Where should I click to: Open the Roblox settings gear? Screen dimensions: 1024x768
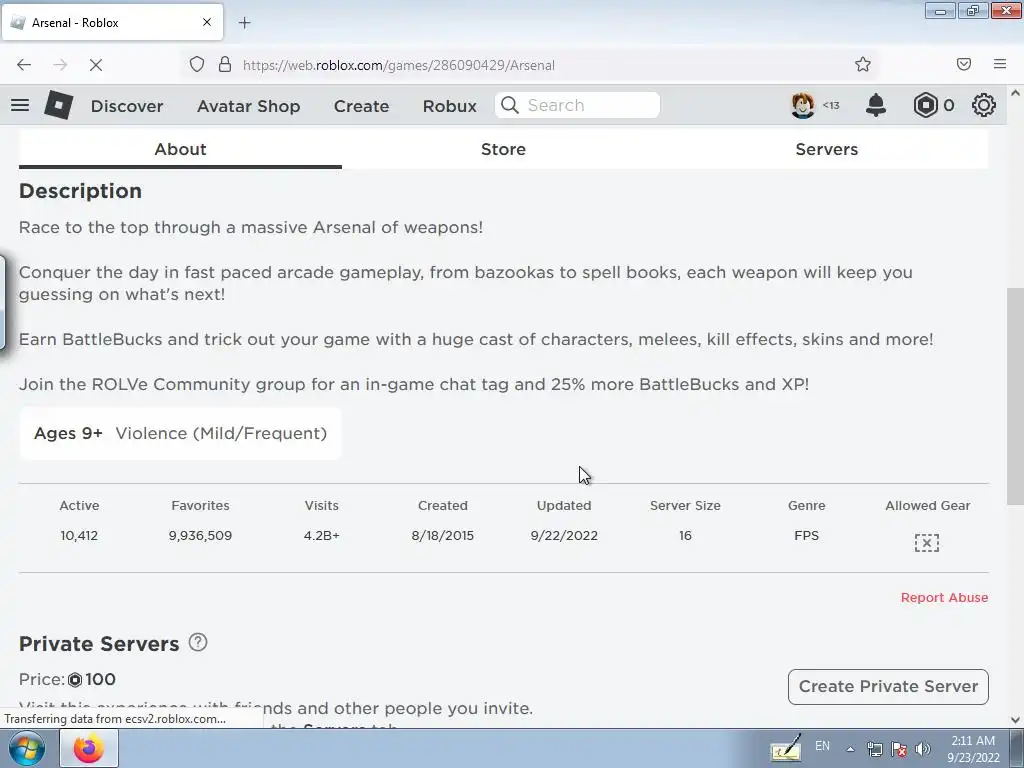coord(984,105)
